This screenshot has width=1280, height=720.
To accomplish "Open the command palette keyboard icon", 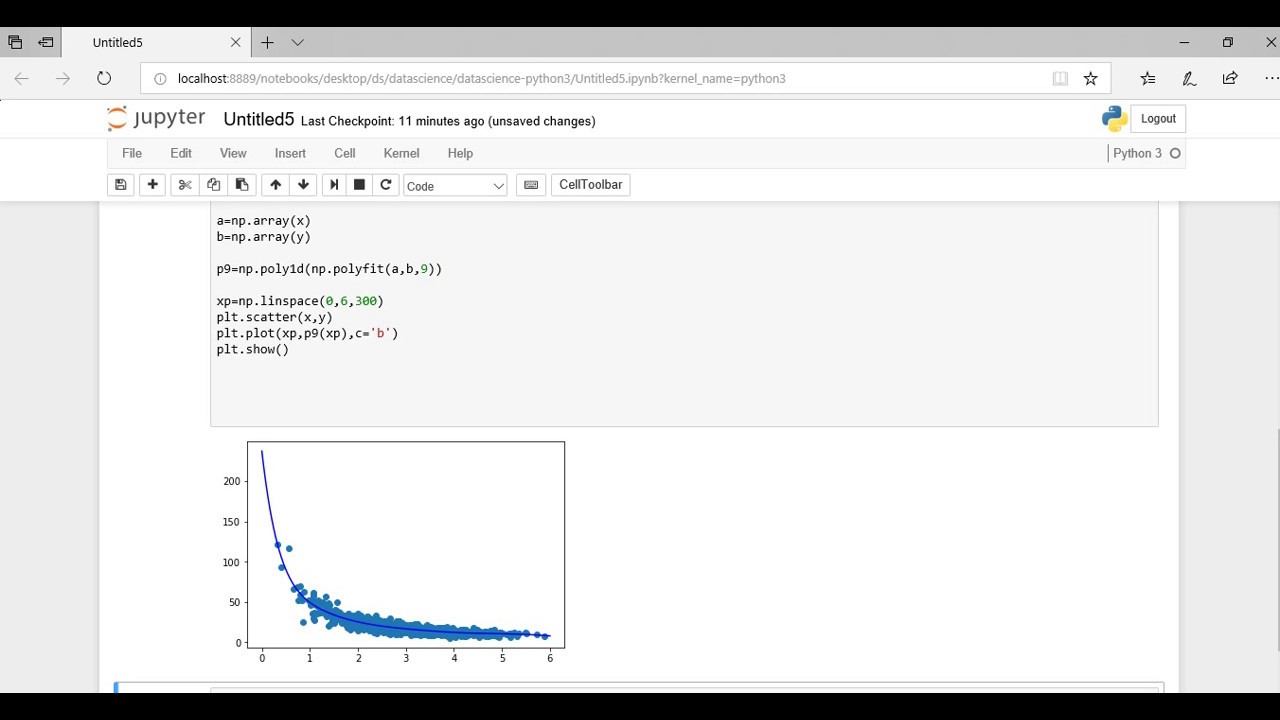I will pos(531,185).
